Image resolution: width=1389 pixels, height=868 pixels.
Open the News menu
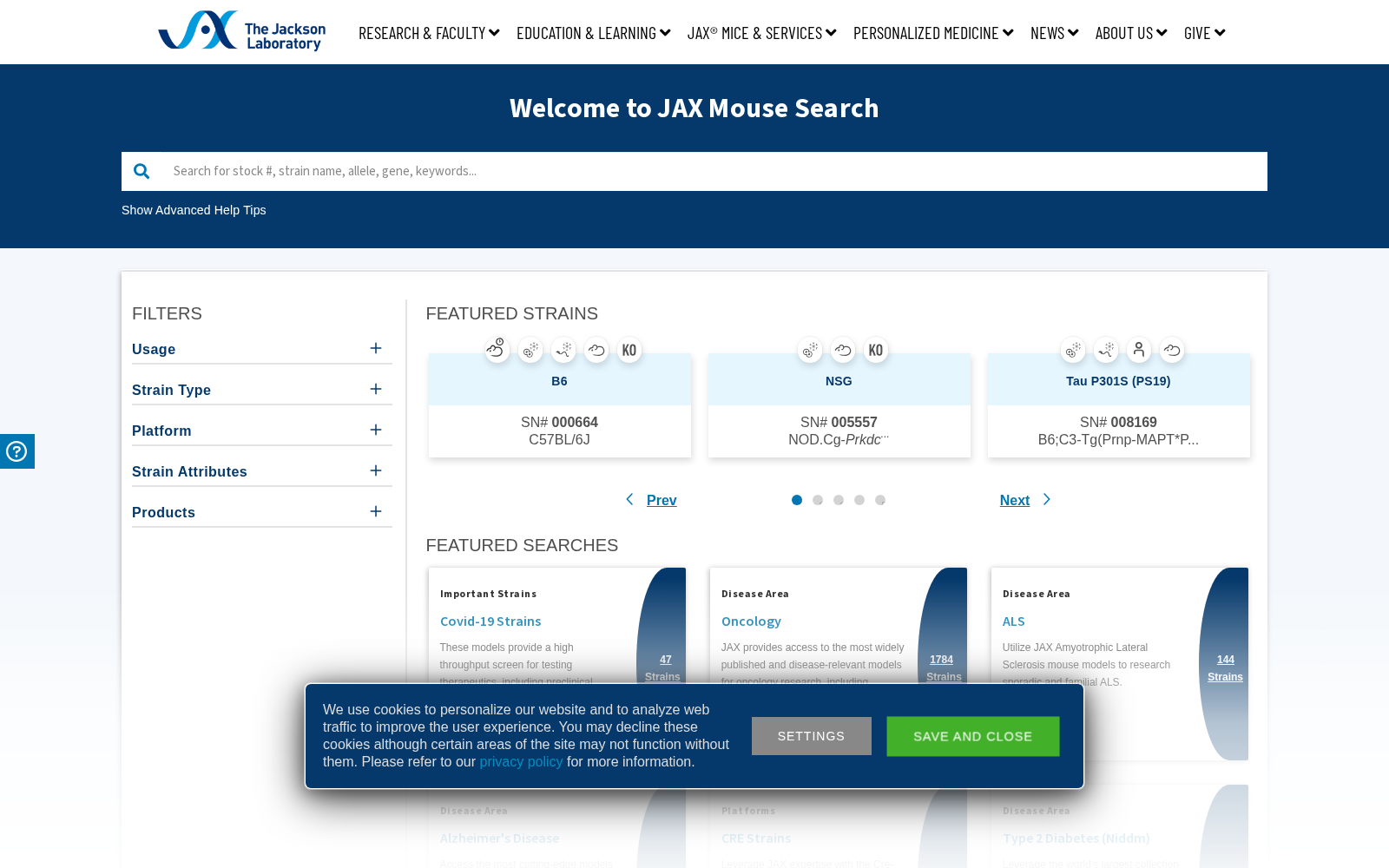(x=1055, y=33)
